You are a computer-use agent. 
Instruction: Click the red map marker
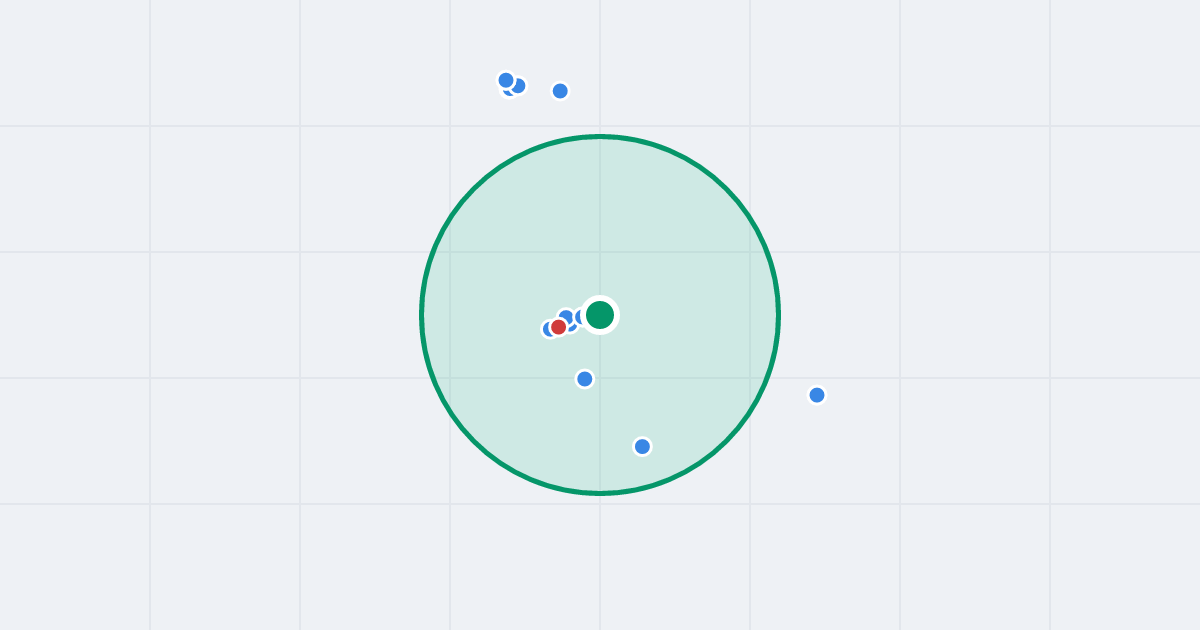pos(559,327)
